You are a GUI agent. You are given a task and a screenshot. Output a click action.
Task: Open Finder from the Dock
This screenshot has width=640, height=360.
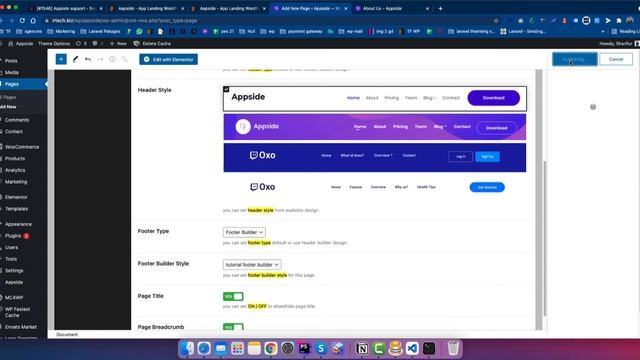(x=187, y=349)
